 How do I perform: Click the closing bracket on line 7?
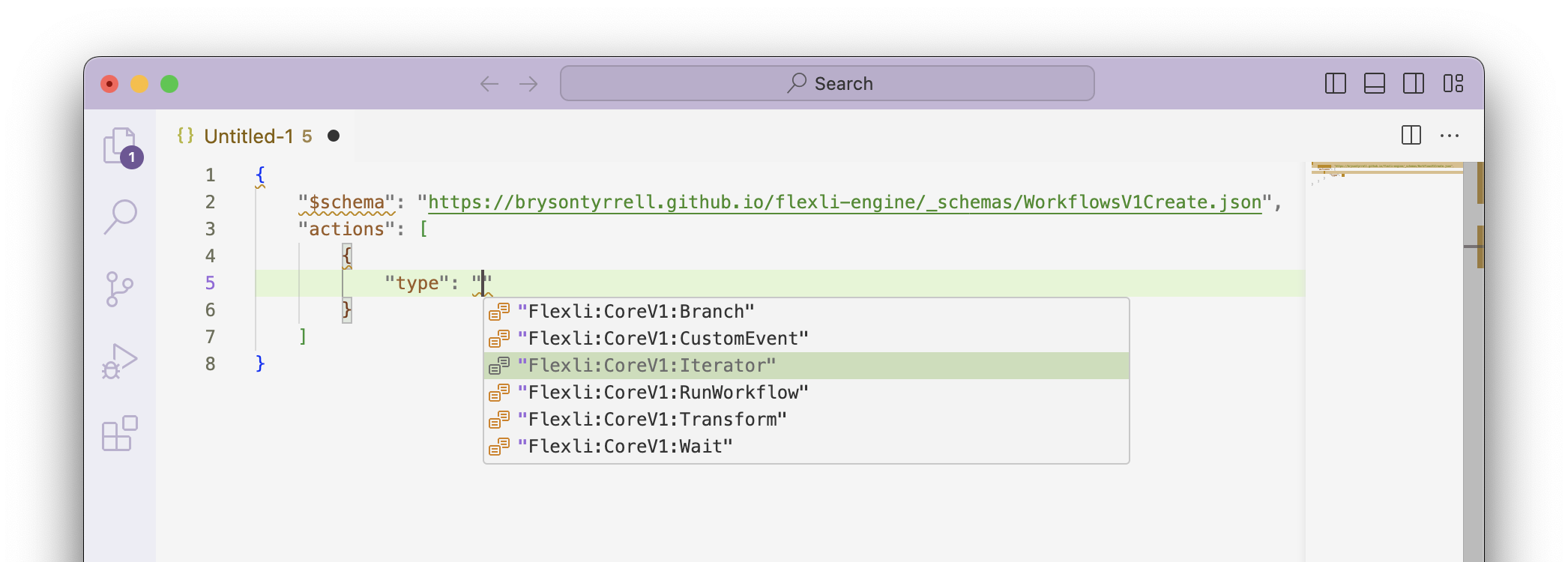tap(303, 336)
